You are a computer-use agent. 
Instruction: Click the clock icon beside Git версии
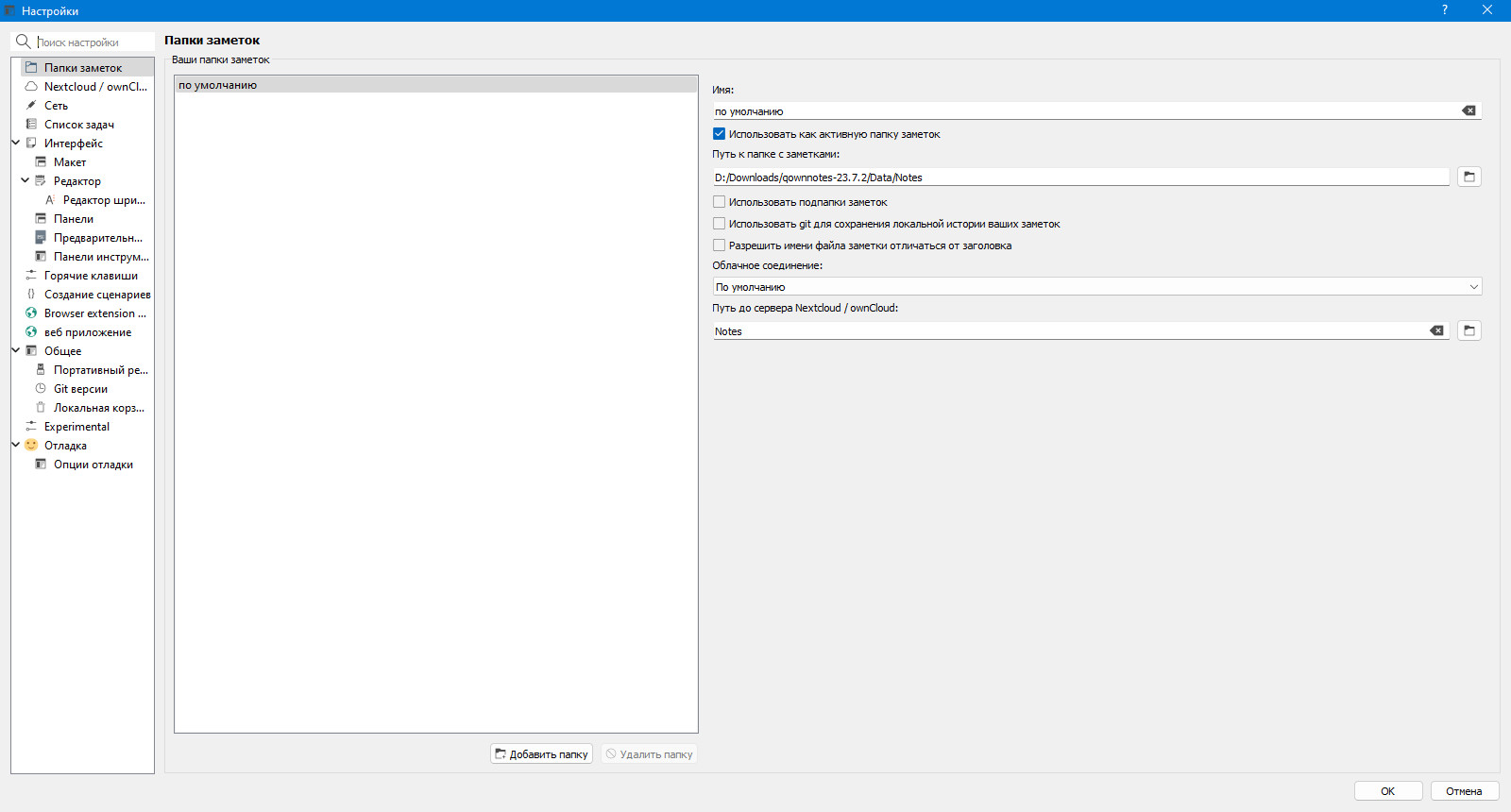click(41, 388)
